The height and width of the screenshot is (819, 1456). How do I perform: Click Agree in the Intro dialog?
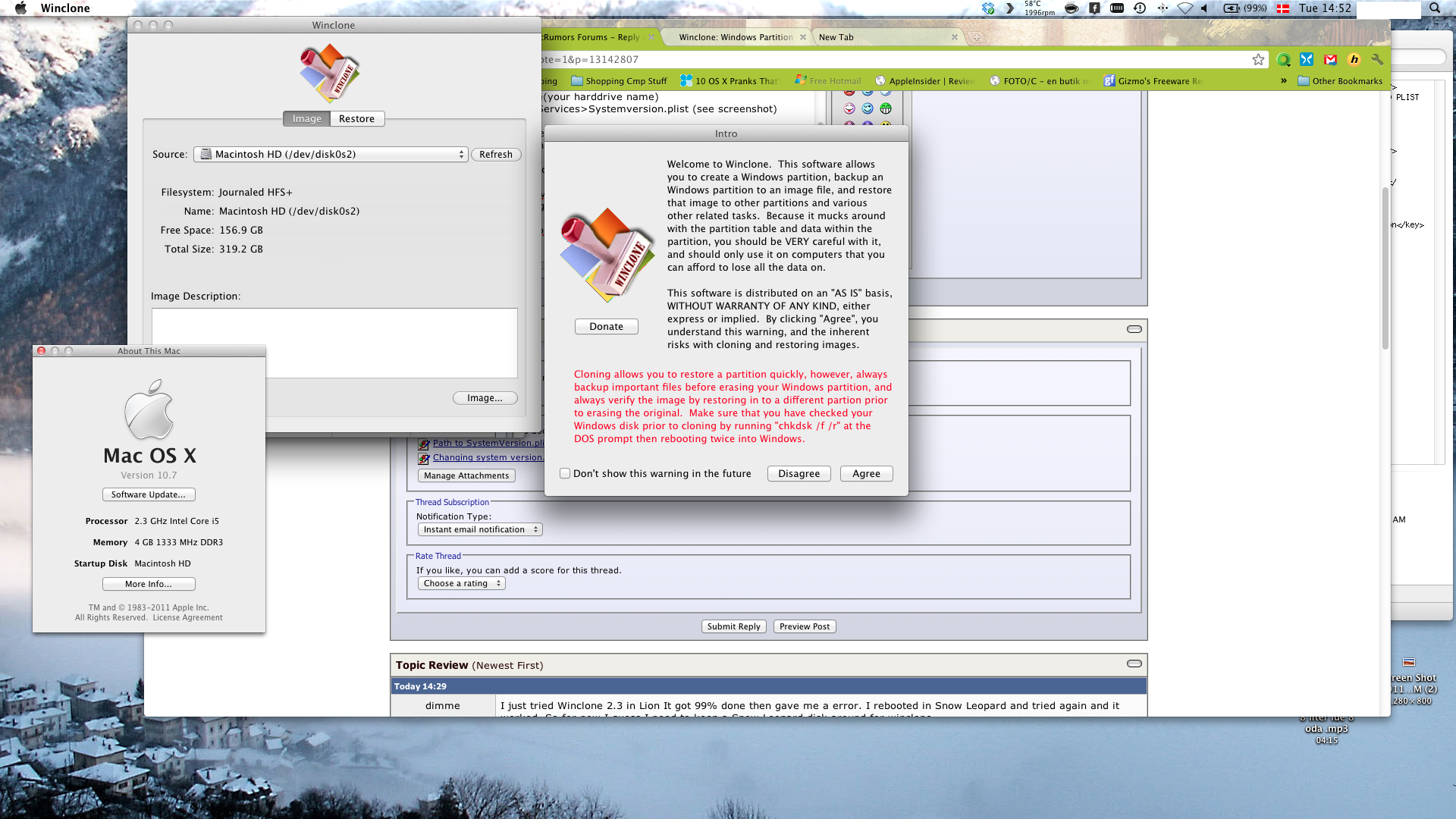867,474
